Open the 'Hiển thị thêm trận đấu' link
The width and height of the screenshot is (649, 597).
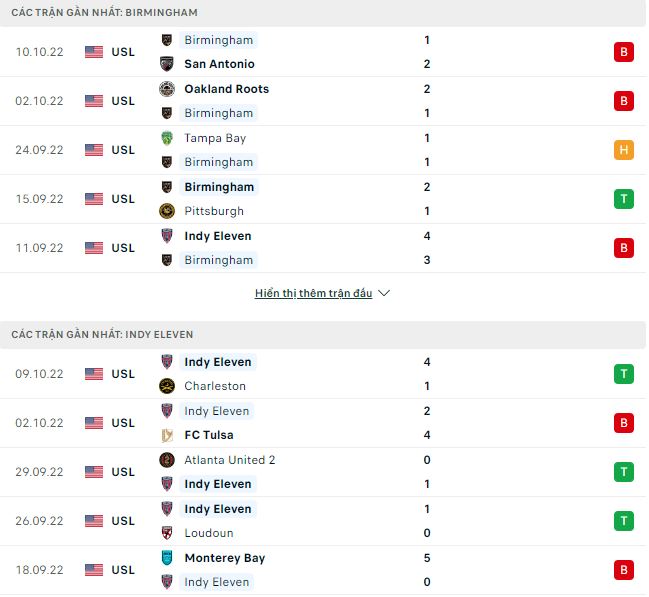point(313,293)
